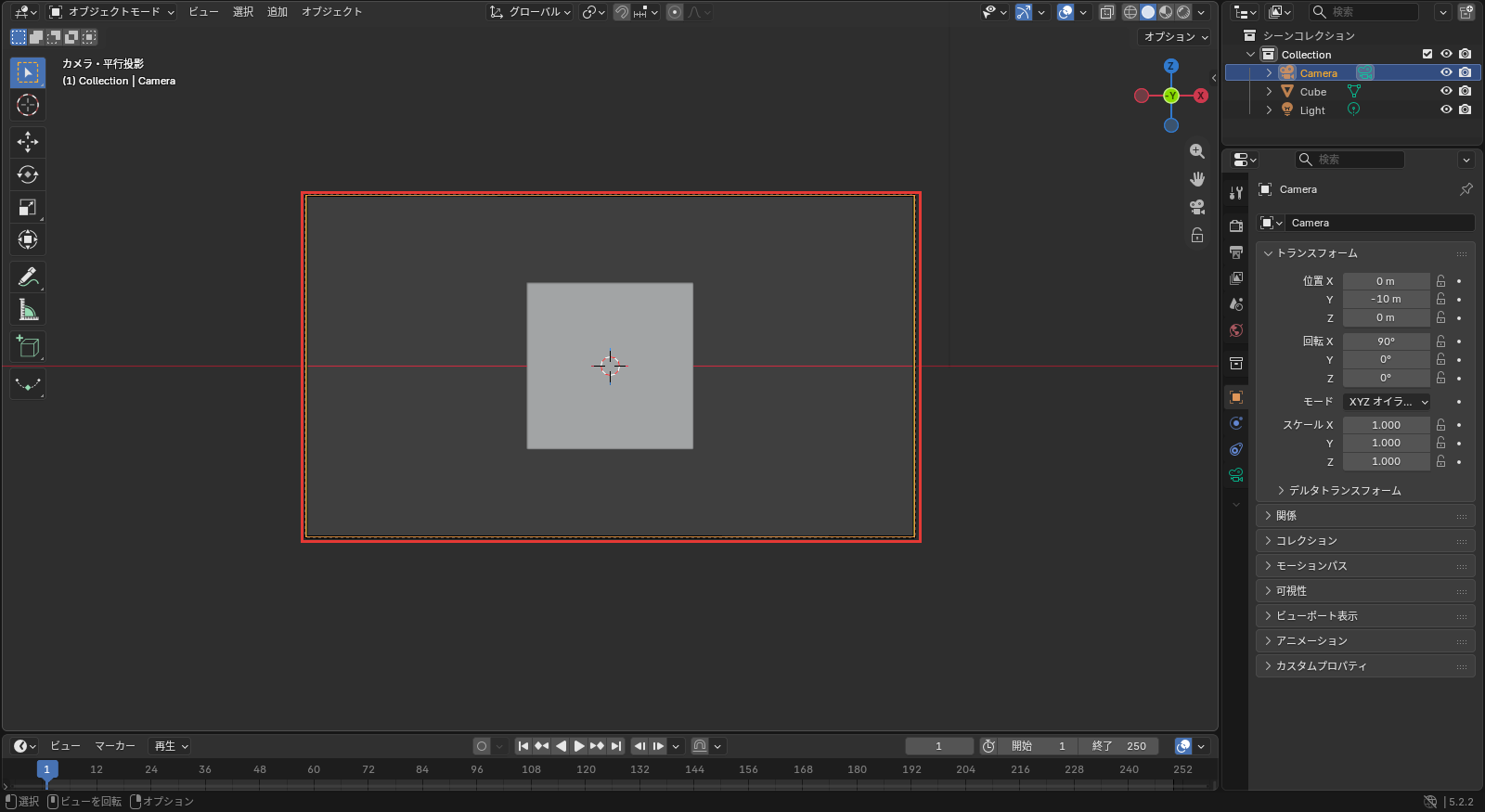Image resolution: width=1485 pixels, height=812 pixels.
Task: Open the camera Data properties tab
Action: 1236,475
